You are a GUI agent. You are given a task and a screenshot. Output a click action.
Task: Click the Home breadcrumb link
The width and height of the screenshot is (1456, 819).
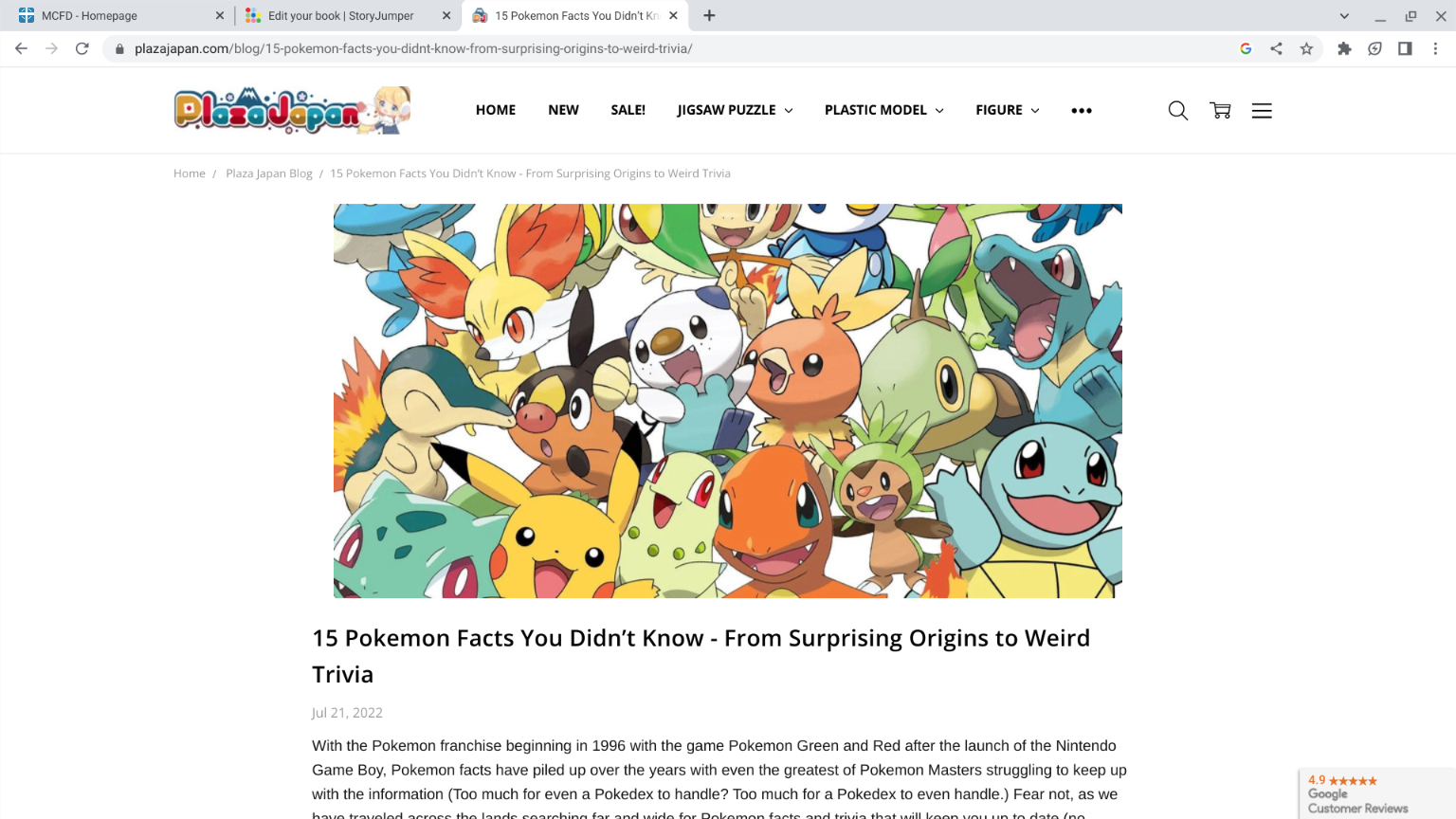190,173
